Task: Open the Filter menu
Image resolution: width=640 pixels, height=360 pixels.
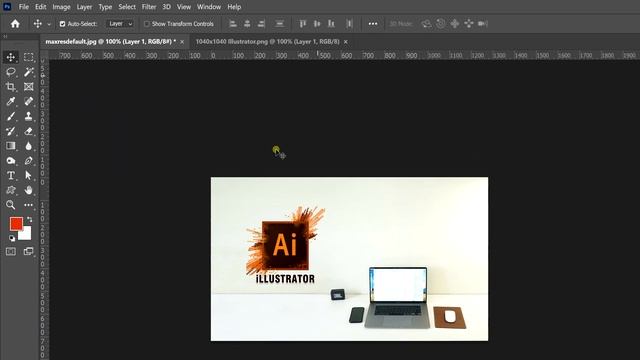Action: click(149, 7)
